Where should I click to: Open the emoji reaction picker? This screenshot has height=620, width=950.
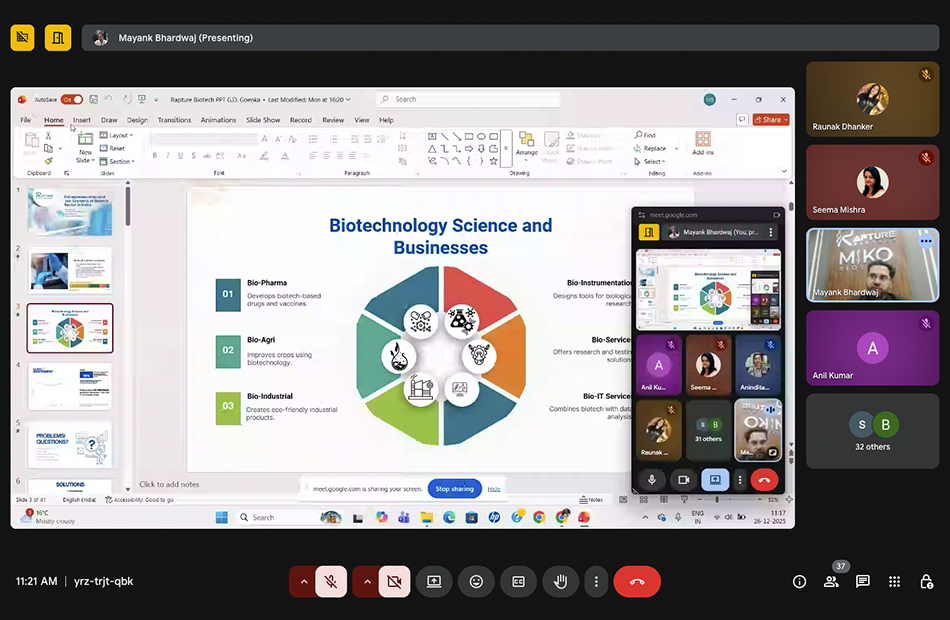(x=477, y=581)
